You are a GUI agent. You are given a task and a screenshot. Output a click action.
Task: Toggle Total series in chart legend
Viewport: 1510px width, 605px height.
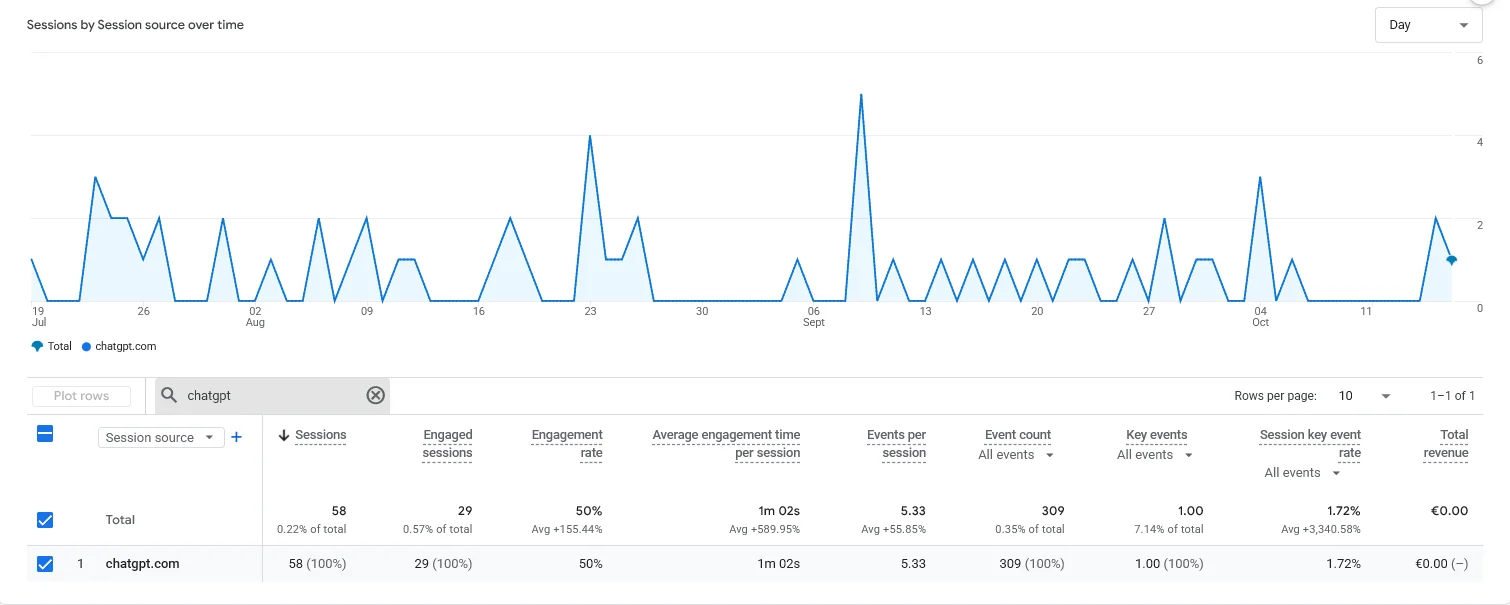coord(52,346)
